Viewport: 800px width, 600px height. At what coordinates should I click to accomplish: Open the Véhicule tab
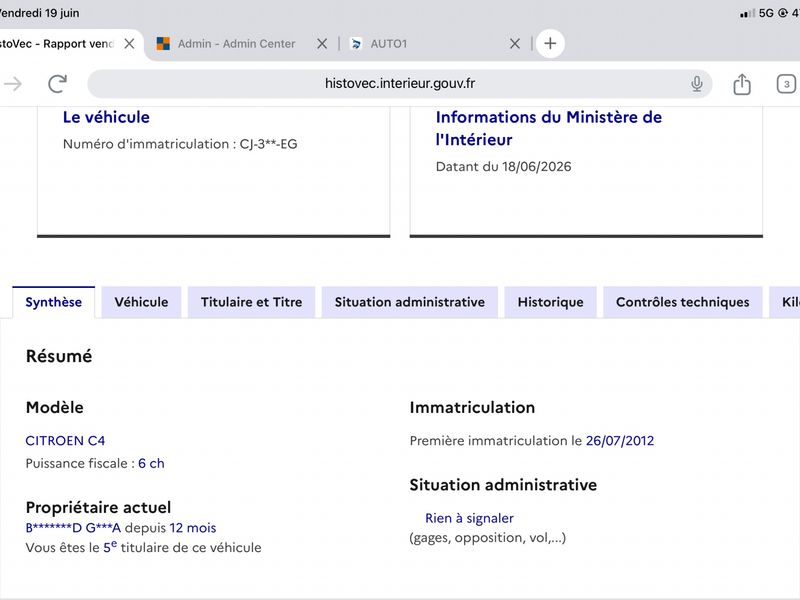[x=141, y=302]
